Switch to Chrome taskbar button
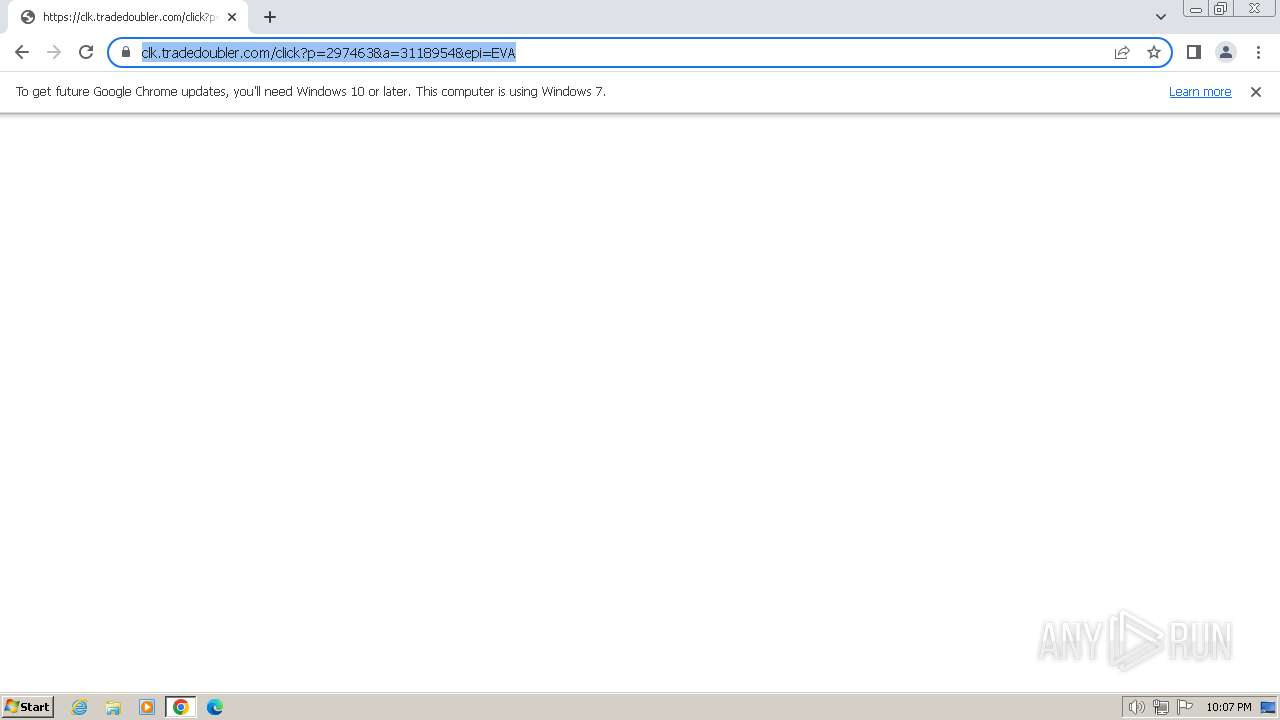This screenshot has height=720, width=1280. tap(181, 707)
